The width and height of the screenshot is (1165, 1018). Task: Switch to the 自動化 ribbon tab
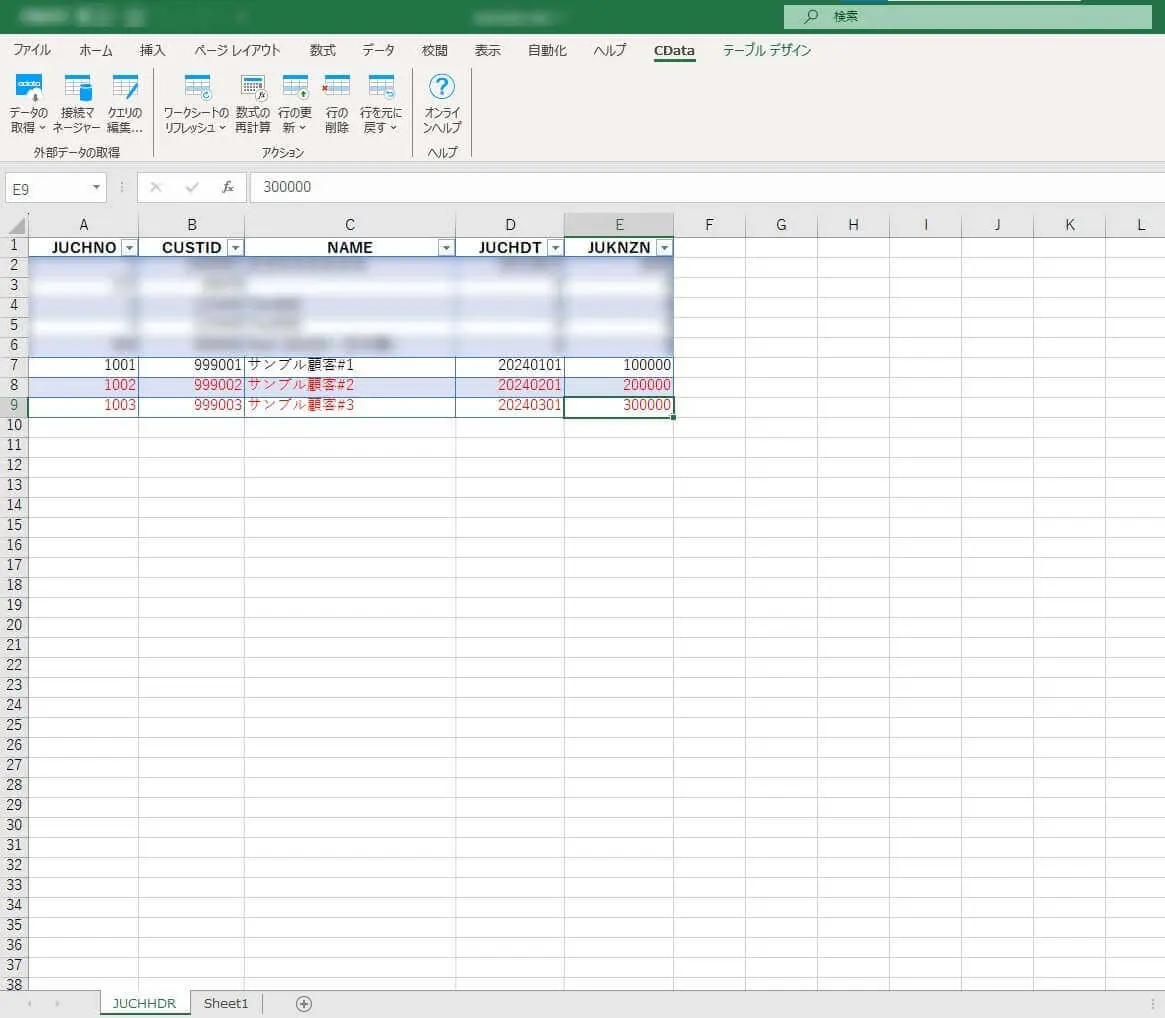(547, 50)
